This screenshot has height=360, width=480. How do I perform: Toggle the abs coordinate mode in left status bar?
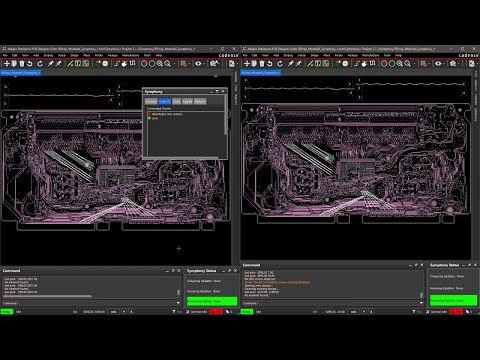tap(114, 312)
